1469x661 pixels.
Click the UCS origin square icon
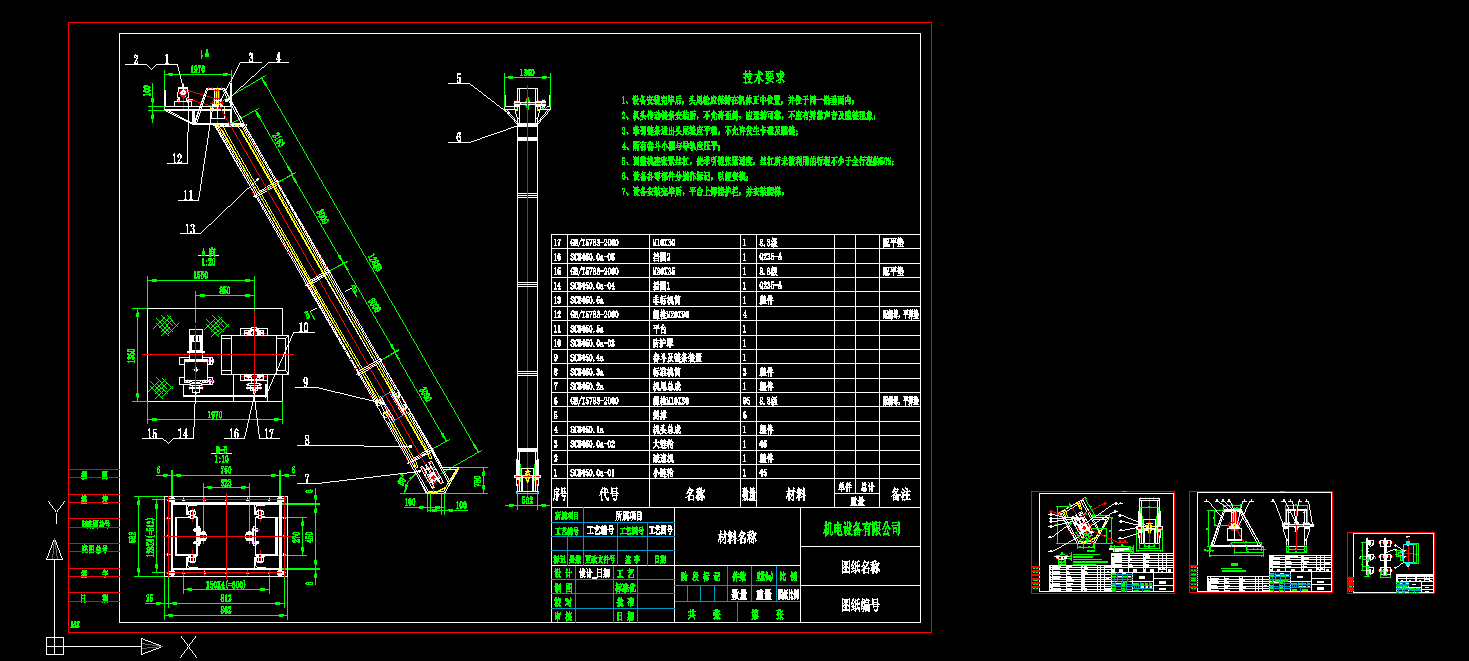[55, 647]
